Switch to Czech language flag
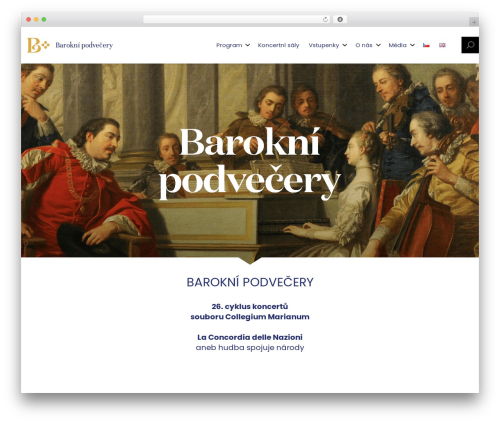Viewport: 500px width, 423px height. pos(426,45)
